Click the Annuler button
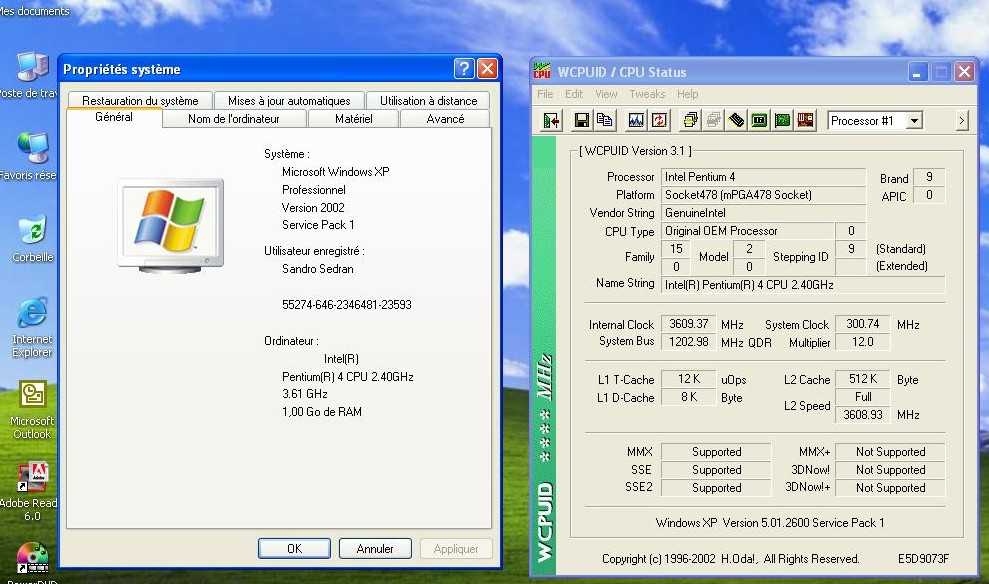Image resolution: width=989 pixels, height=584 pixels. pyautogui.click(x=375, y=549)
